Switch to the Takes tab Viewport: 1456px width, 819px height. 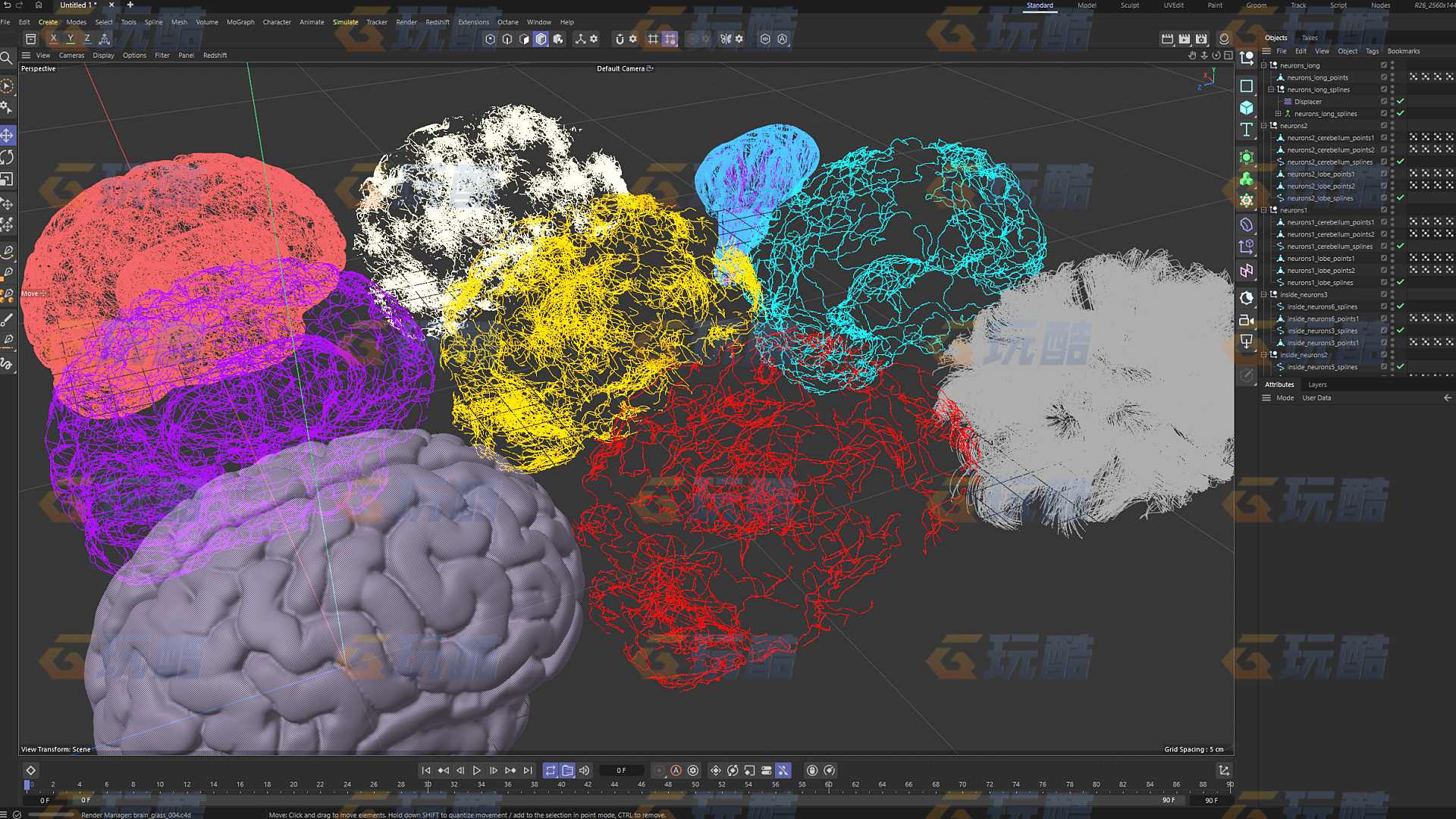click(1310, 38)
